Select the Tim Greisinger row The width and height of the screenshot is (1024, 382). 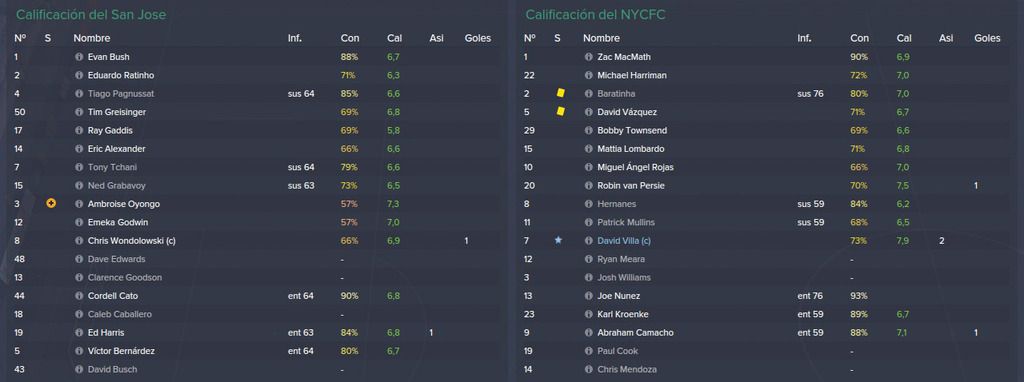pyautogui.click(x=255, y=112)
